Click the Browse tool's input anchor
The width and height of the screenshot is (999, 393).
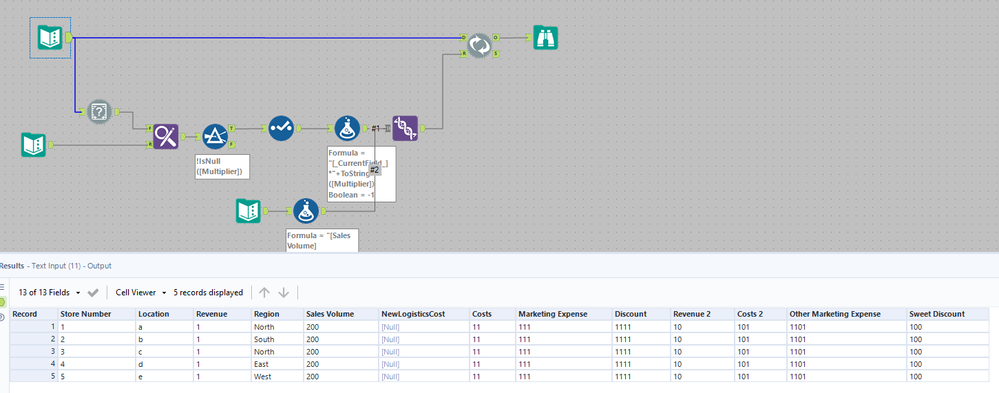coord(529,38)
